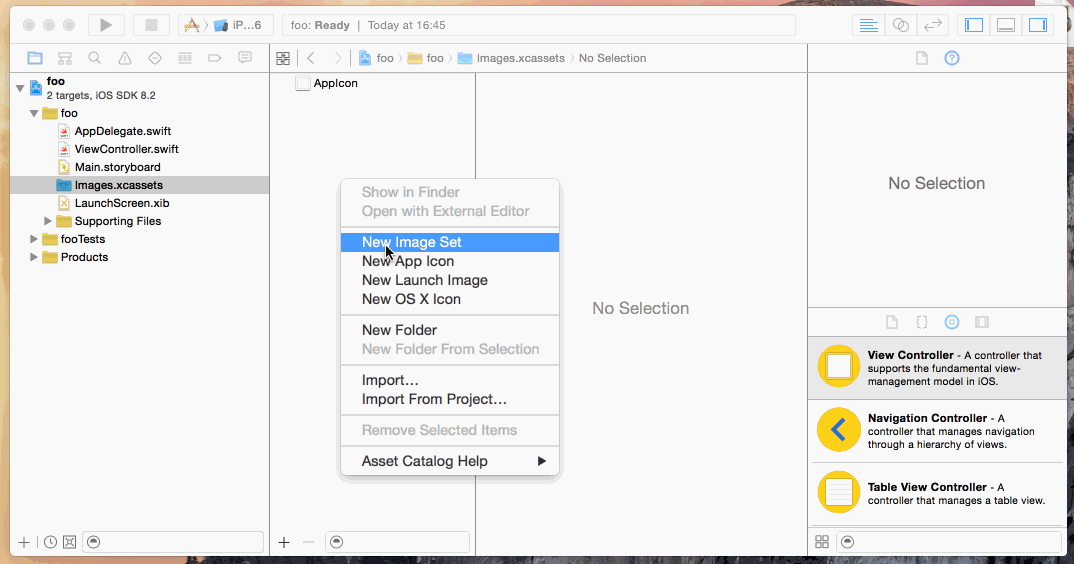Show the Assistant editor
Viewport: 1074px width, 564px height.
[x=901, y=25]
